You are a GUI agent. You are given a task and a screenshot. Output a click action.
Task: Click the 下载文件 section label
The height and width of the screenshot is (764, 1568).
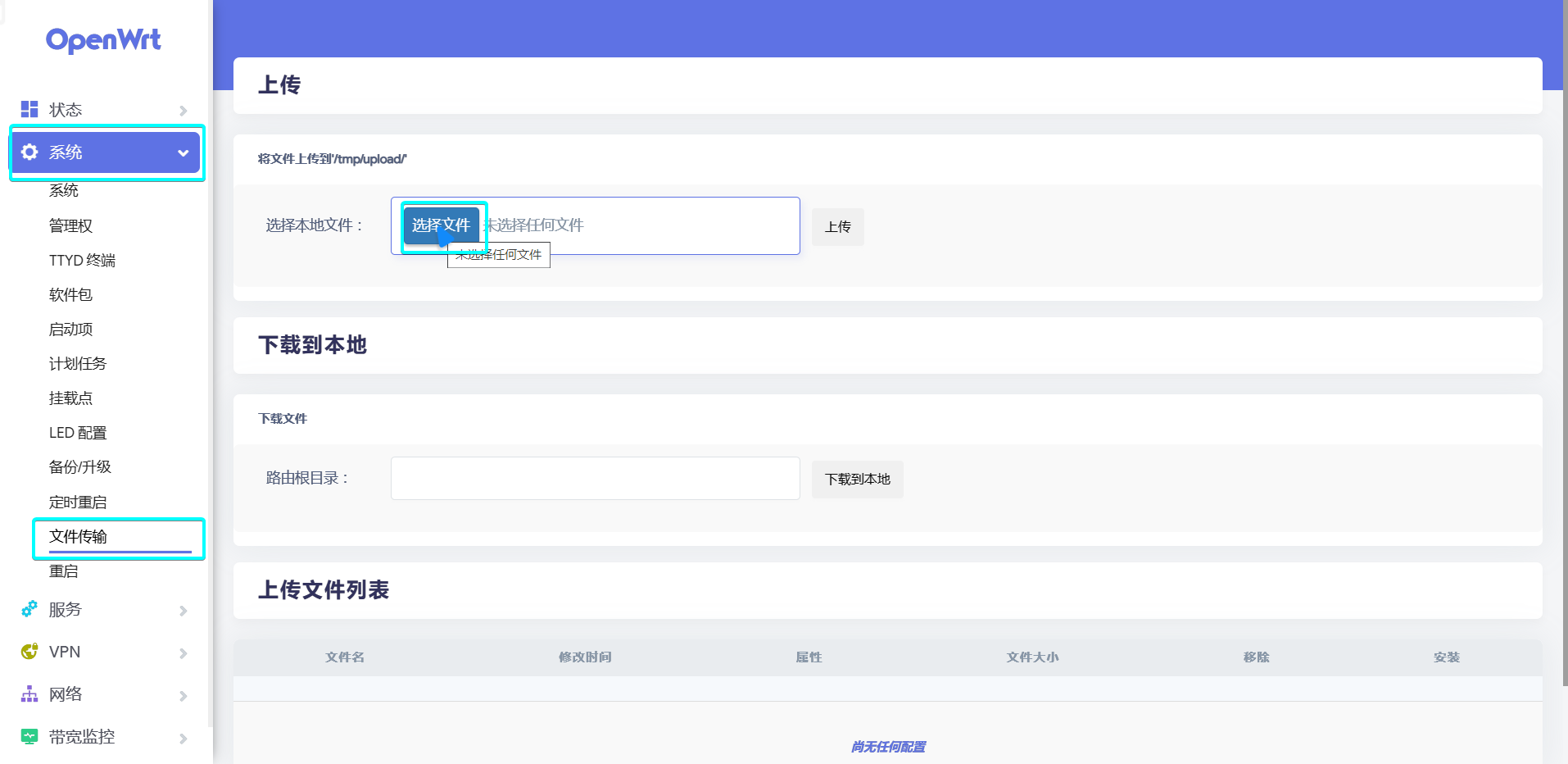pyautogui.click(x=283, y=418)
